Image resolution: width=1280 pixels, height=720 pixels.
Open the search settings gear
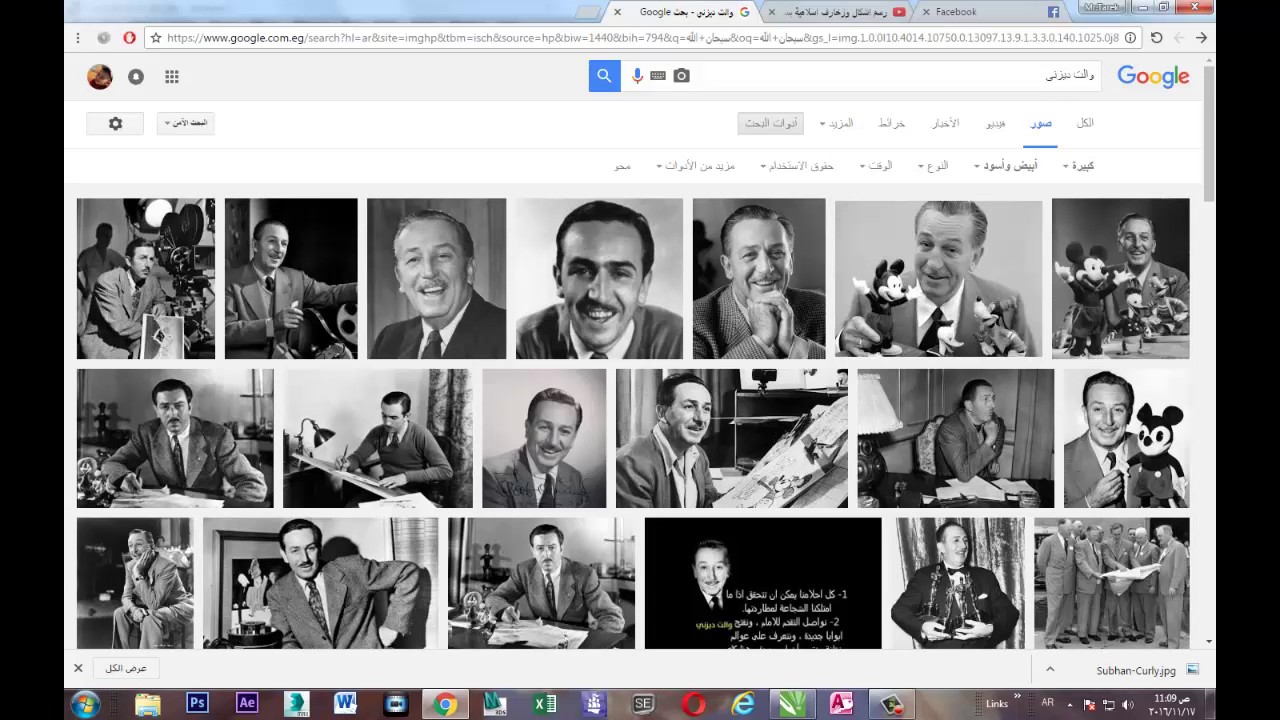[x=115, y=124]
